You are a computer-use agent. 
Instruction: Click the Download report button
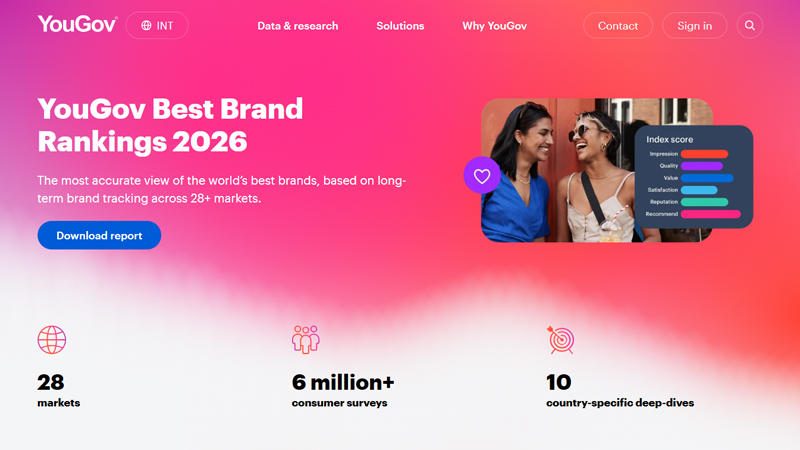coord(99,235)
